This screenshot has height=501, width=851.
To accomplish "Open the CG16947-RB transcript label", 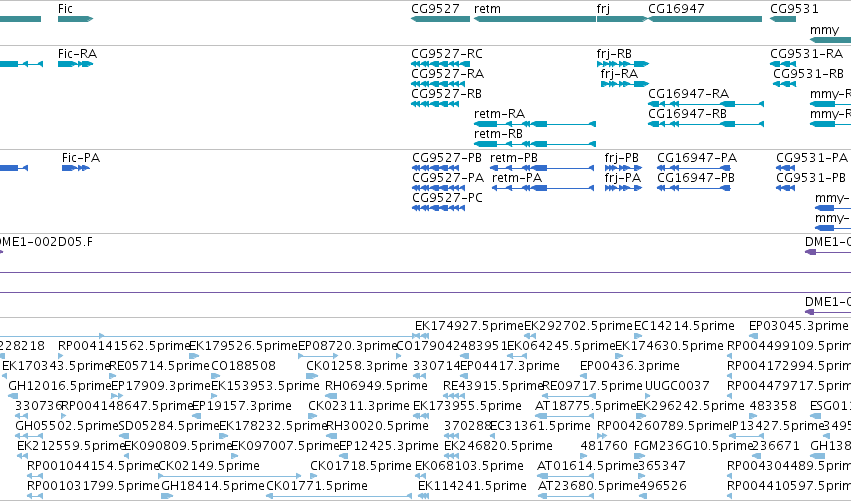I will point(687,114).
